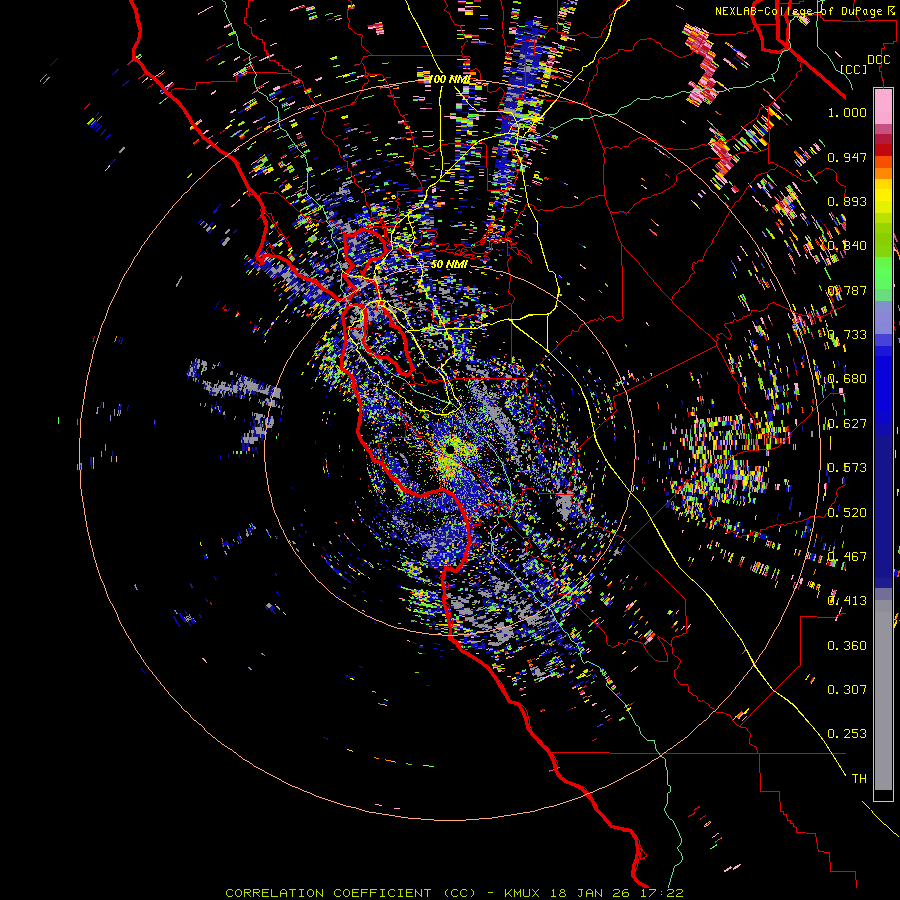Pick the lavender segment of the color bar

[883, 318]
